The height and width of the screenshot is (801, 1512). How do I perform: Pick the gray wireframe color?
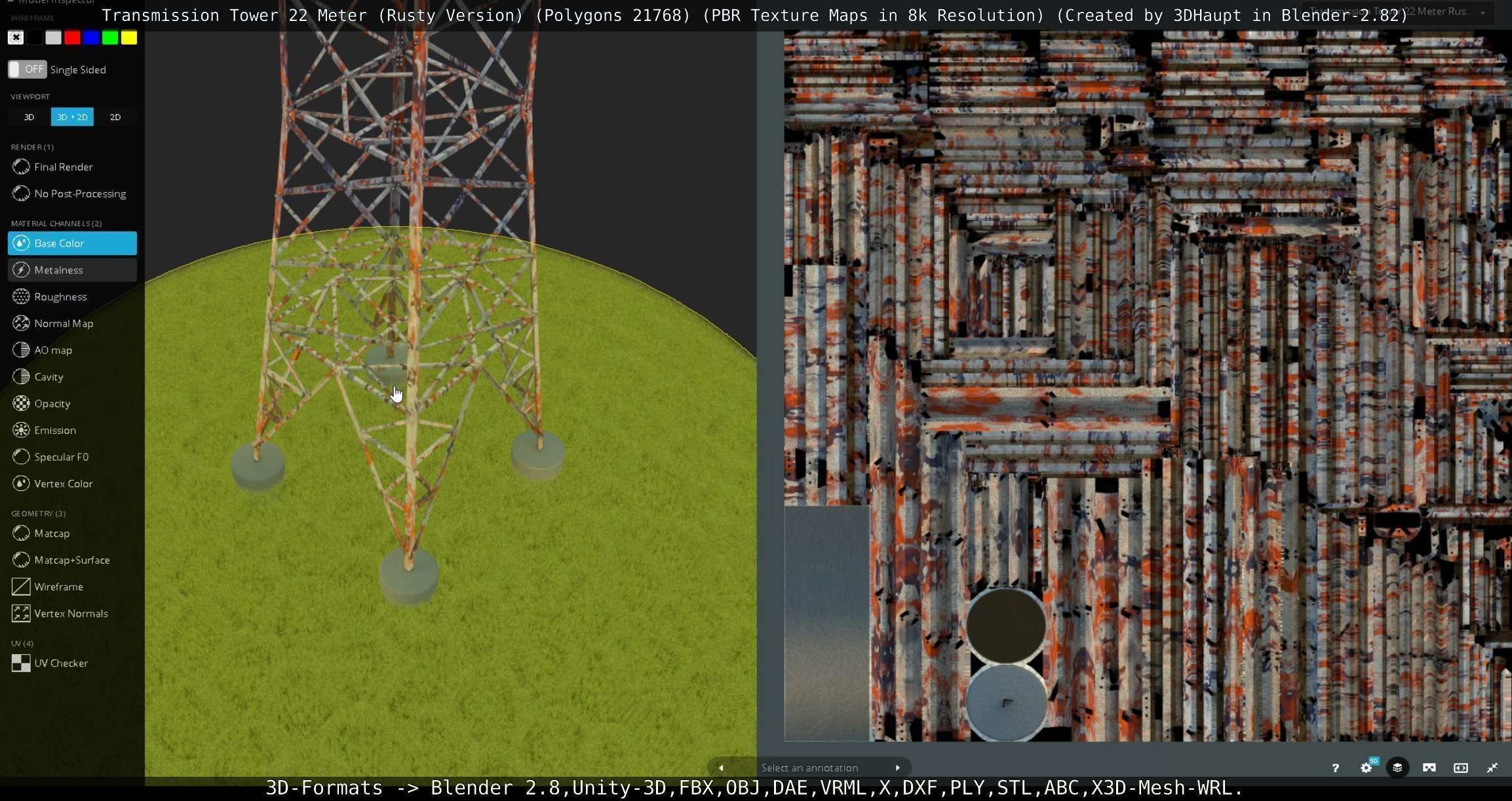click(54, 38)
